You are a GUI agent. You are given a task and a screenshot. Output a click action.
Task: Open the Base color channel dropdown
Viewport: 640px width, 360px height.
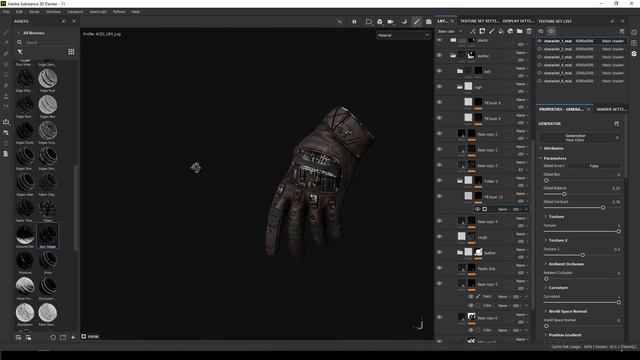[450, 31]
